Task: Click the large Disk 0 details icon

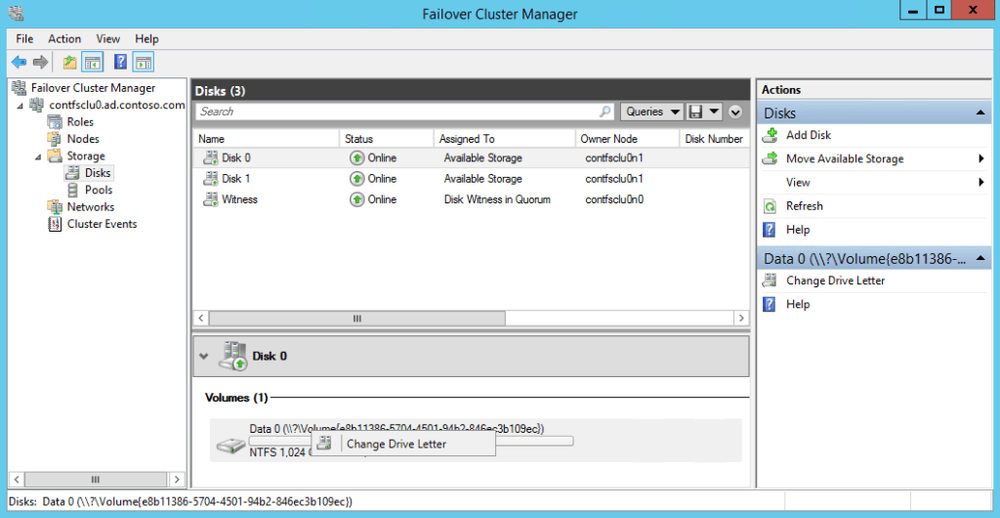Action: (x=233, y=357)
